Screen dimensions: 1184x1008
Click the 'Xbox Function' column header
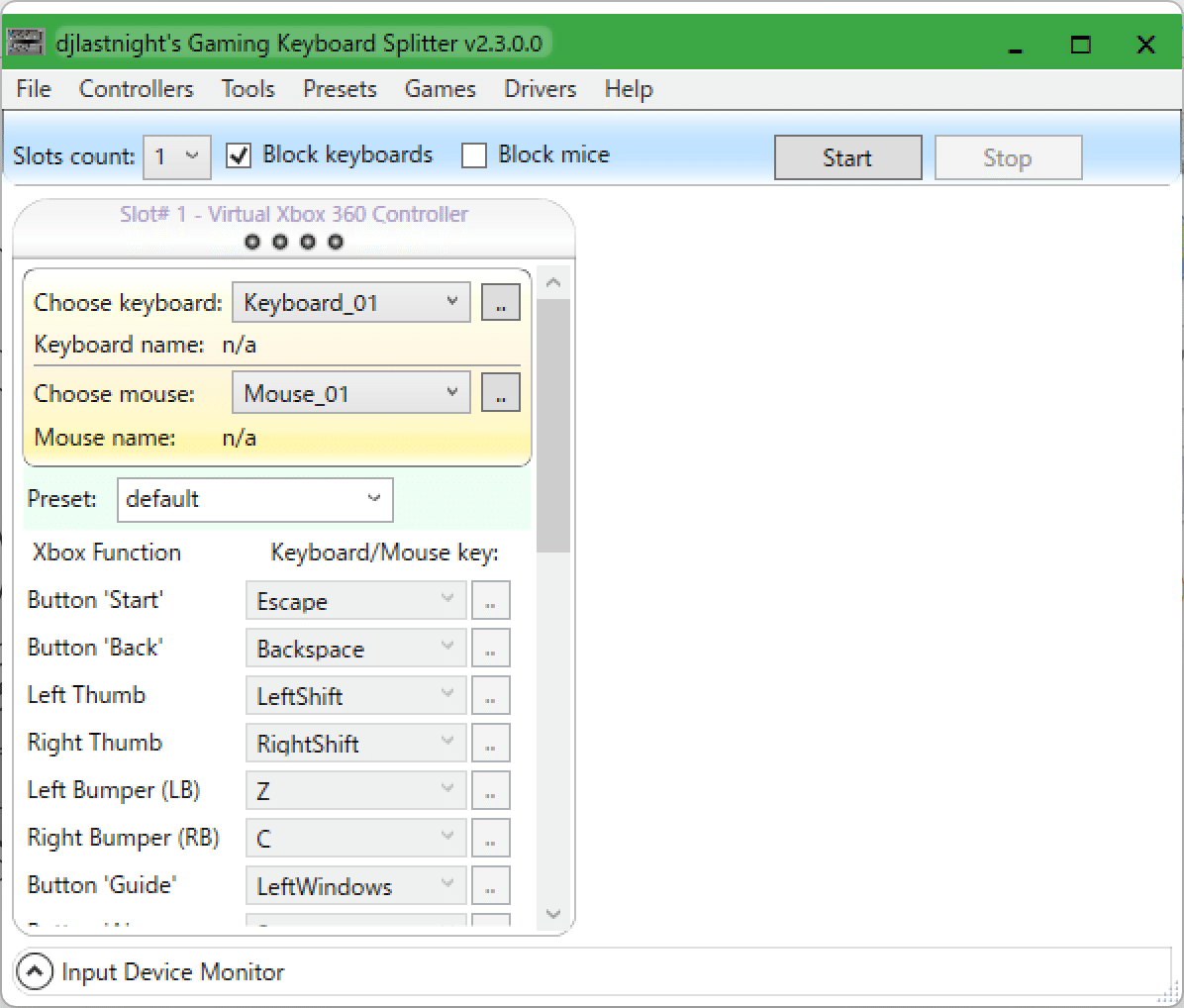click(x=107, y=552)
